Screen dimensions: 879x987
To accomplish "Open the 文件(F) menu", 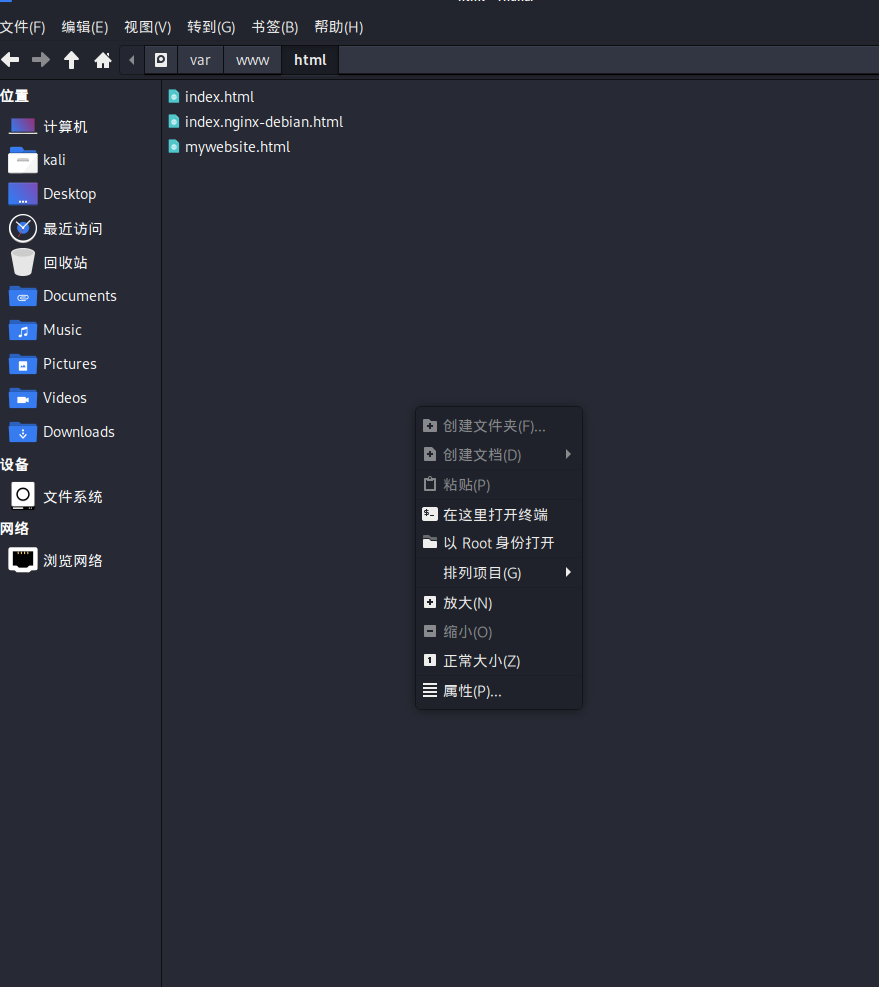I will tap(23, 27).
